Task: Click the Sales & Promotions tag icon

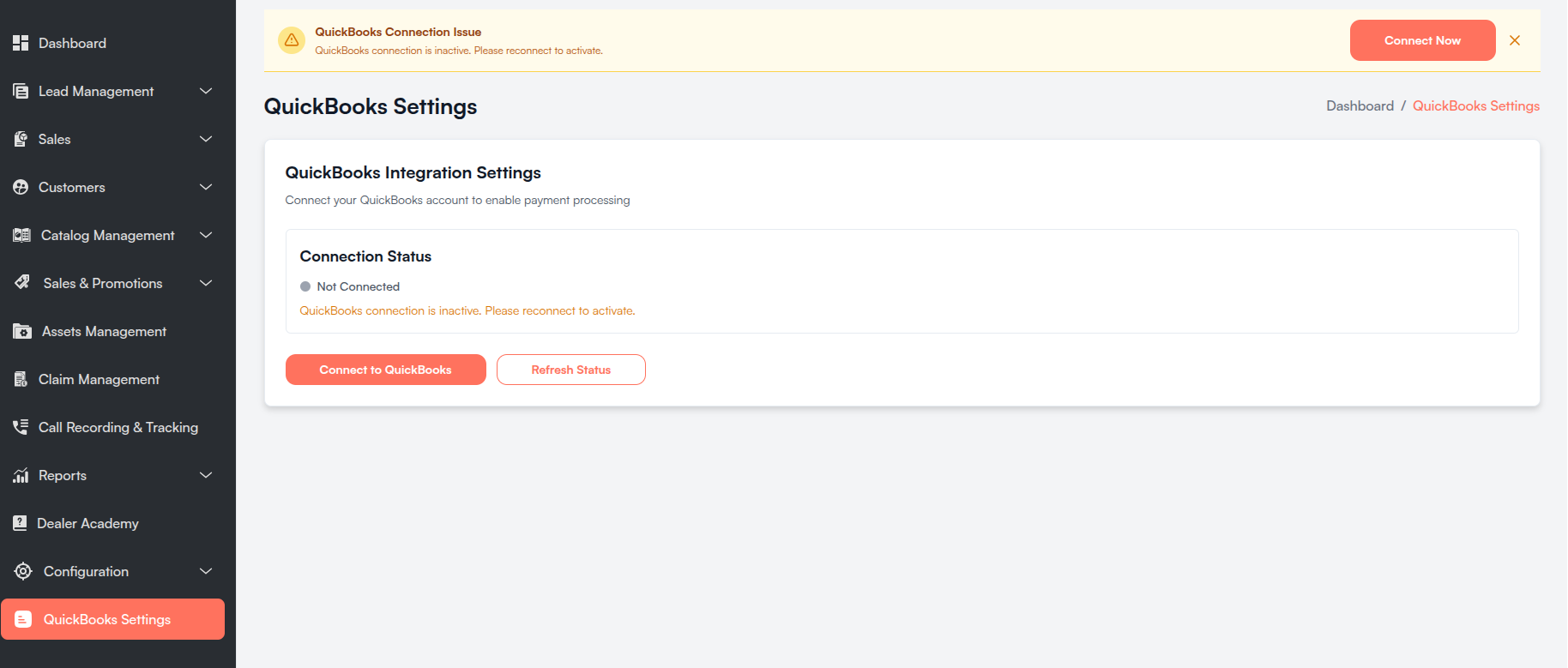Action: pyautogui.click(x=22, y=282)
